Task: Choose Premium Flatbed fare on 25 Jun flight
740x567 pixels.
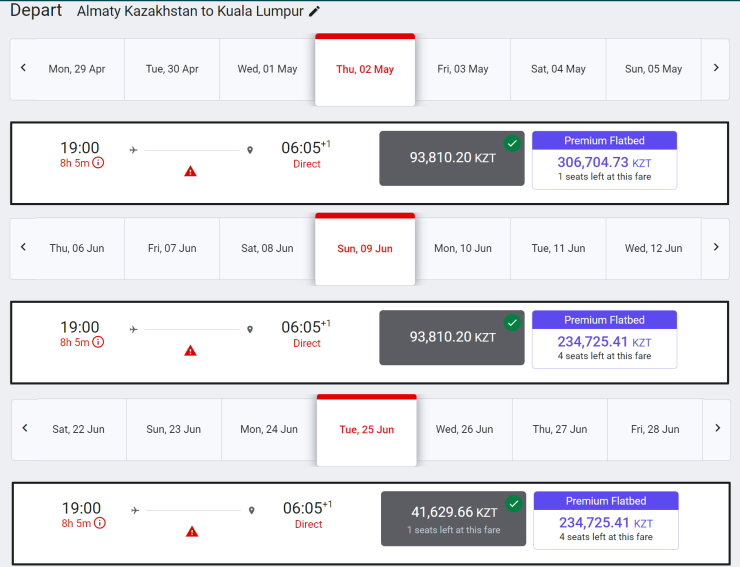Action: pyautogui.click(x=606, y=520)
